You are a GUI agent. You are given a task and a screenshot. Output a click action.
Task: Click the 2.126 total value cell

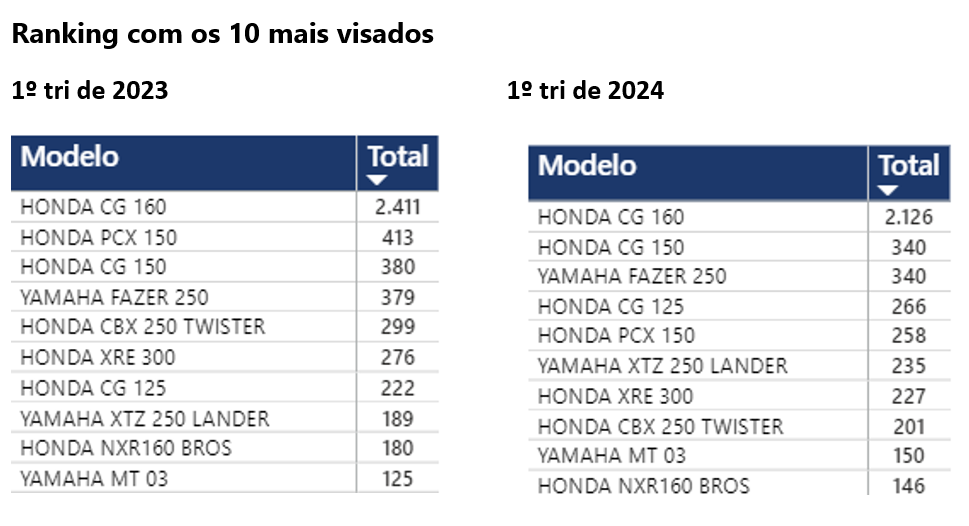coord(908,217)
